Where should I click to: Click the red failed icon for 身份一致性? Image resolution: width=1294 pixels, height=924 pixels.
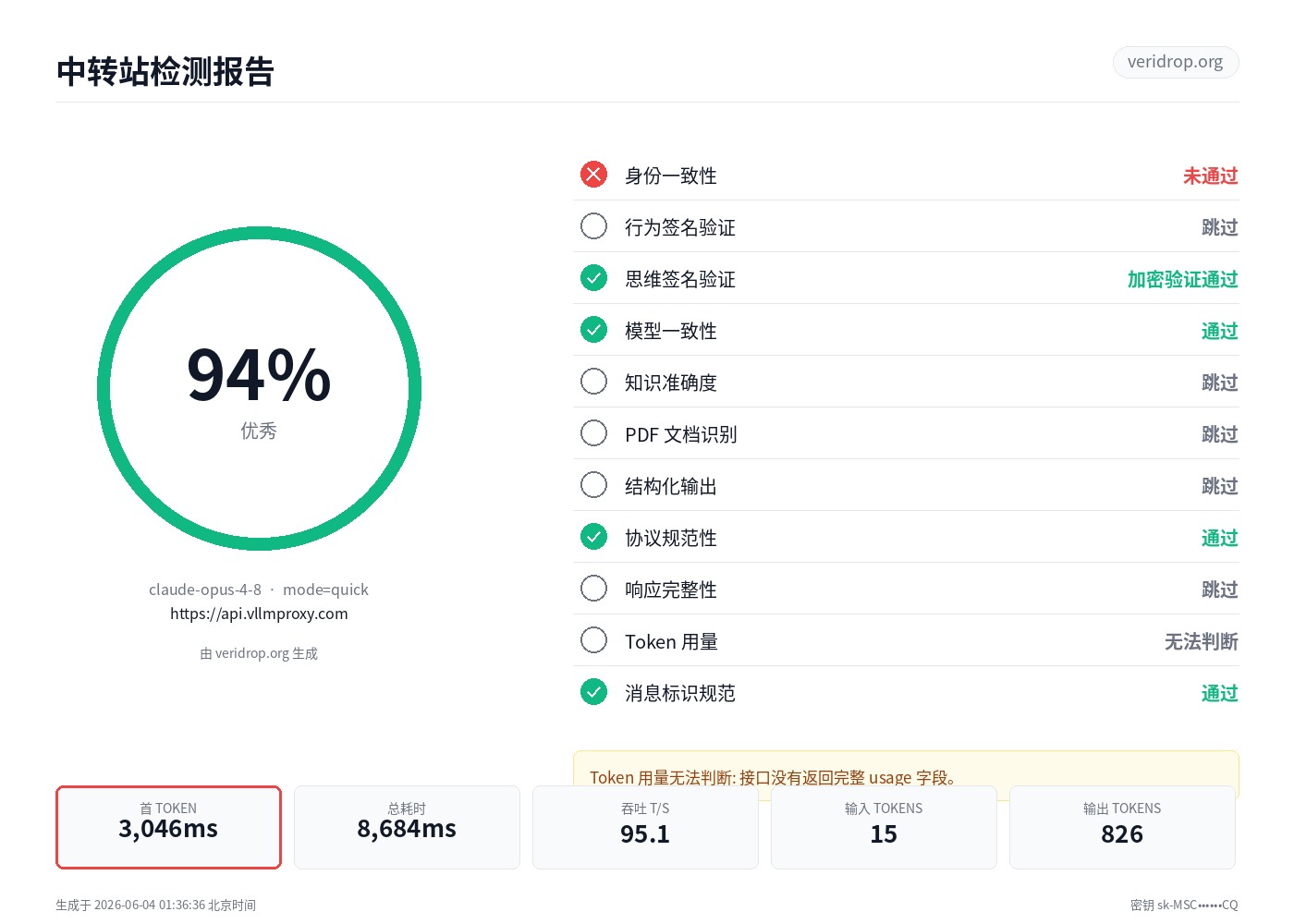pos(593,175)
